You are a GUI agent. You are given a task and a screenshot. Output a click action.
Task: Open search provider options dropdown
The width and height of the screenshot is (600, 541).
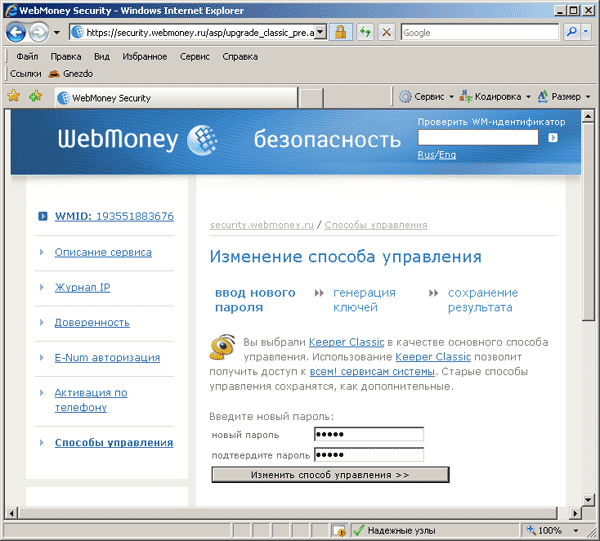coord(586,32)
